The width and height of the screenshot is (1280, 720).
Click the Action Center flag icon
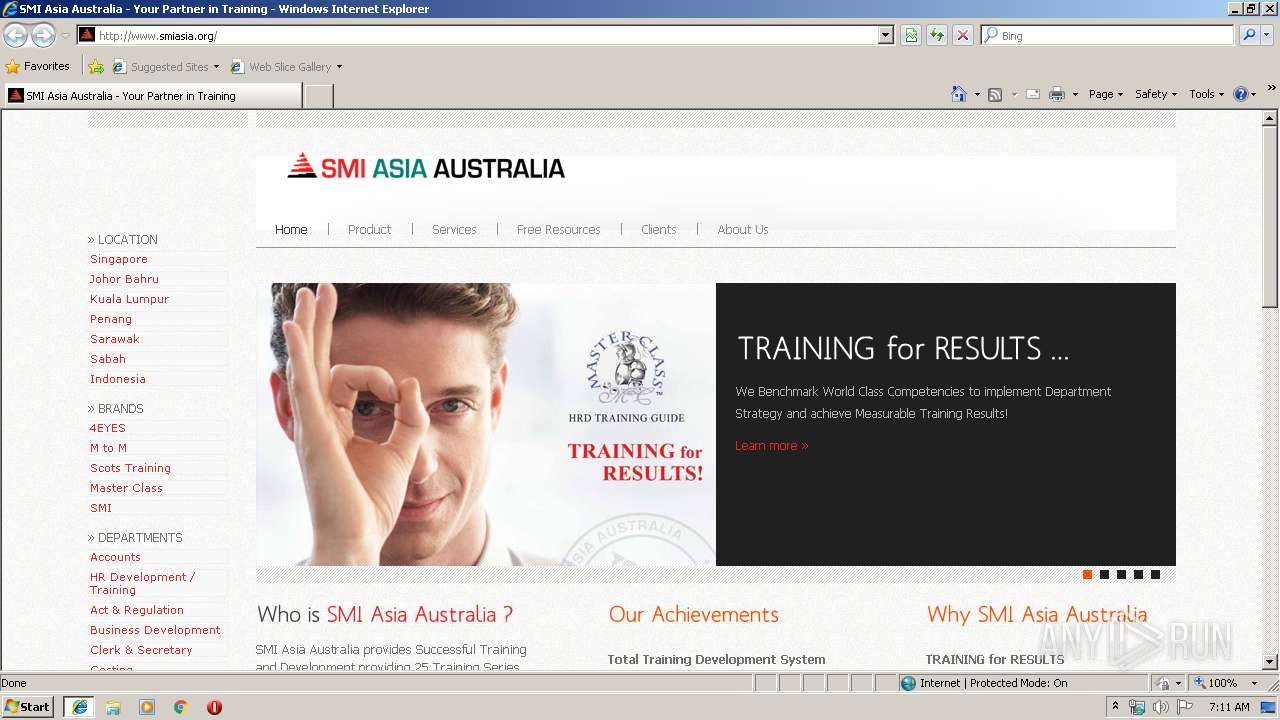point(1185,707)
